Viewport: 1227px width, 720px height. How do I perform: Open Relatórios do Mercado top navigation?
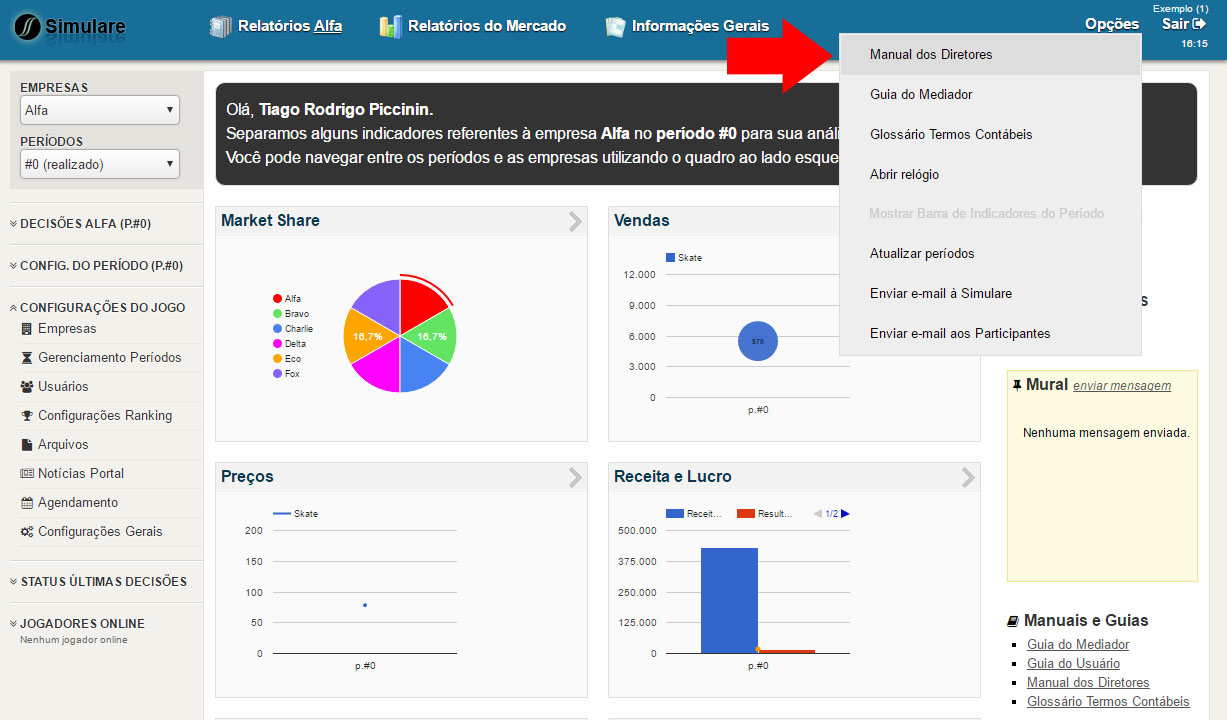(x=487, y=26)
